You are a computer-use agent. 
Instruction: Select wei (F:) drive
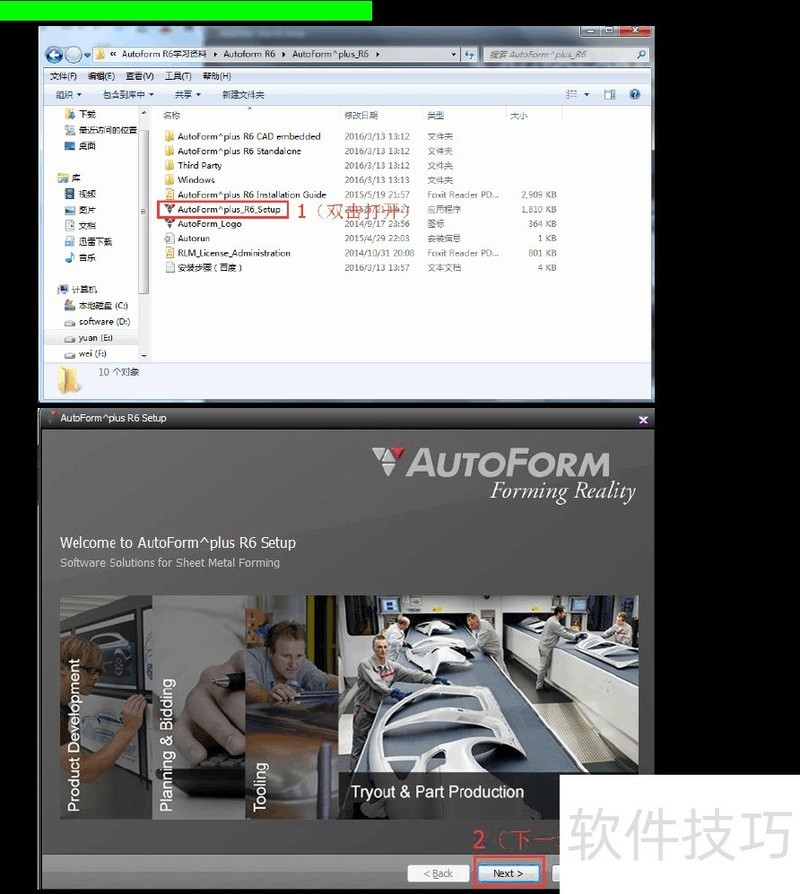[86, 353]
